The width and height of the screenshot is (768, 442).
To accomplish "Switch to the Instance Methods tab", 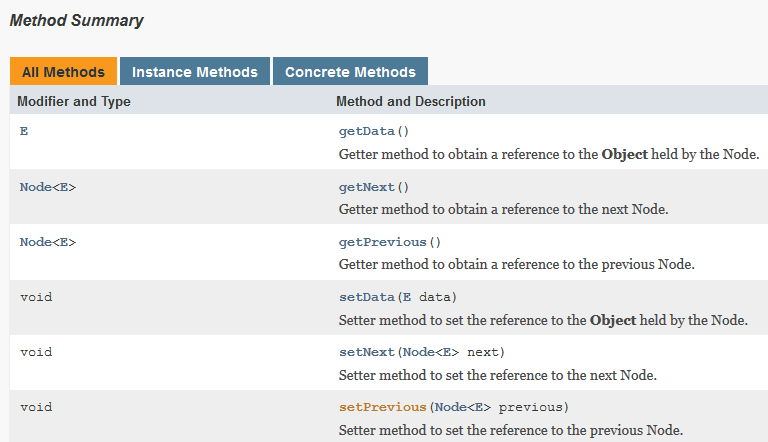I will (x=195, y=72).
